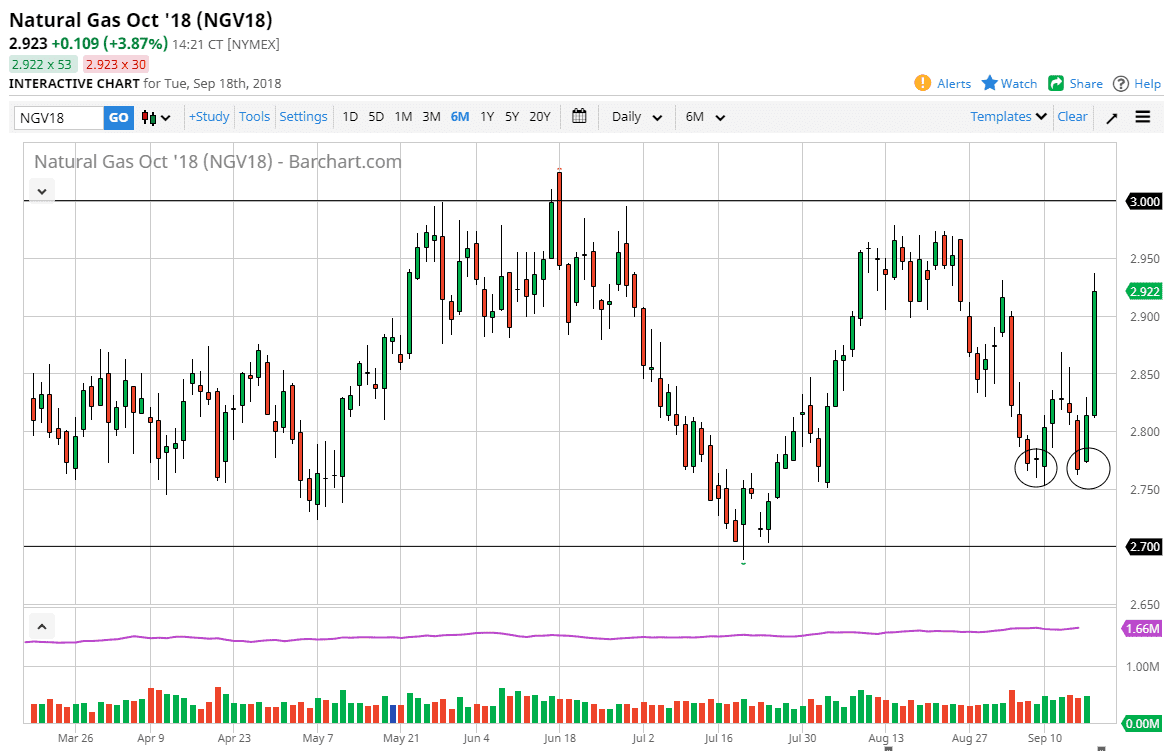Open the chart Settings menu

point(303,117)
